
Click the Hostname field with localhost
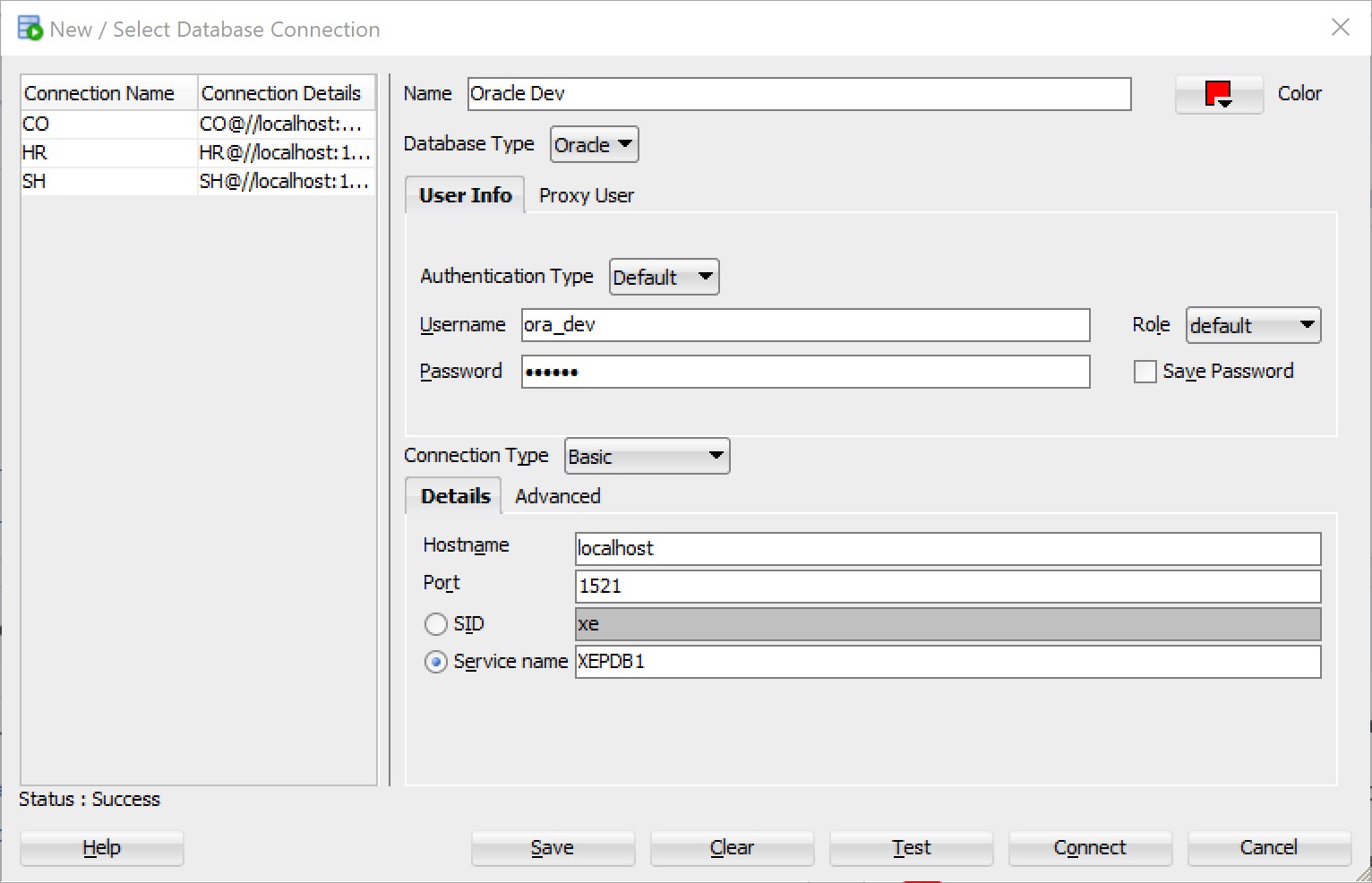pyautogui.click(x=948, y=549)
